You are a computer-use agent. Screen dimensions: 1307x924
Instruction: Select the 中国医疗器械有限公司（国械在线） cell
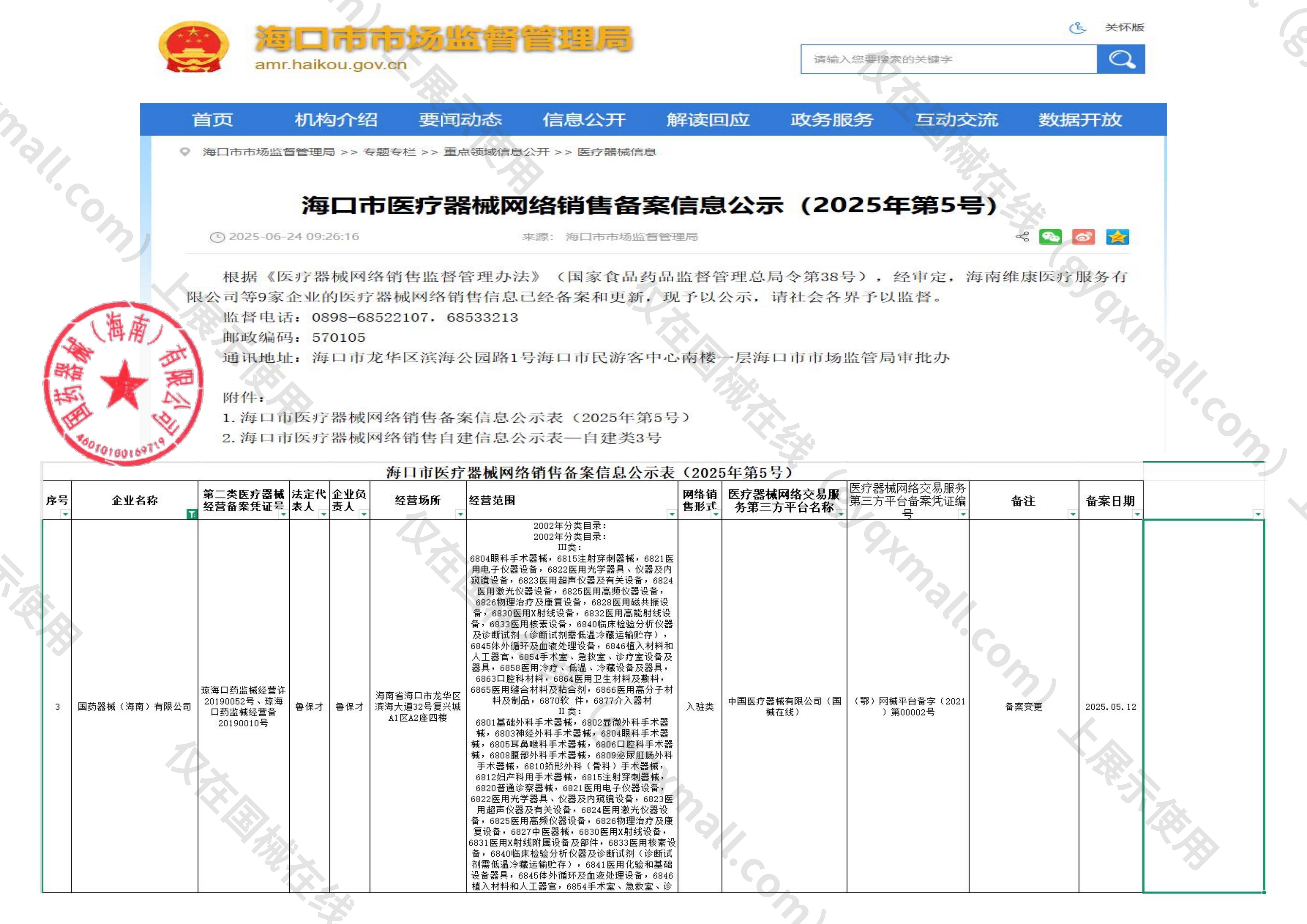[784, 706]
